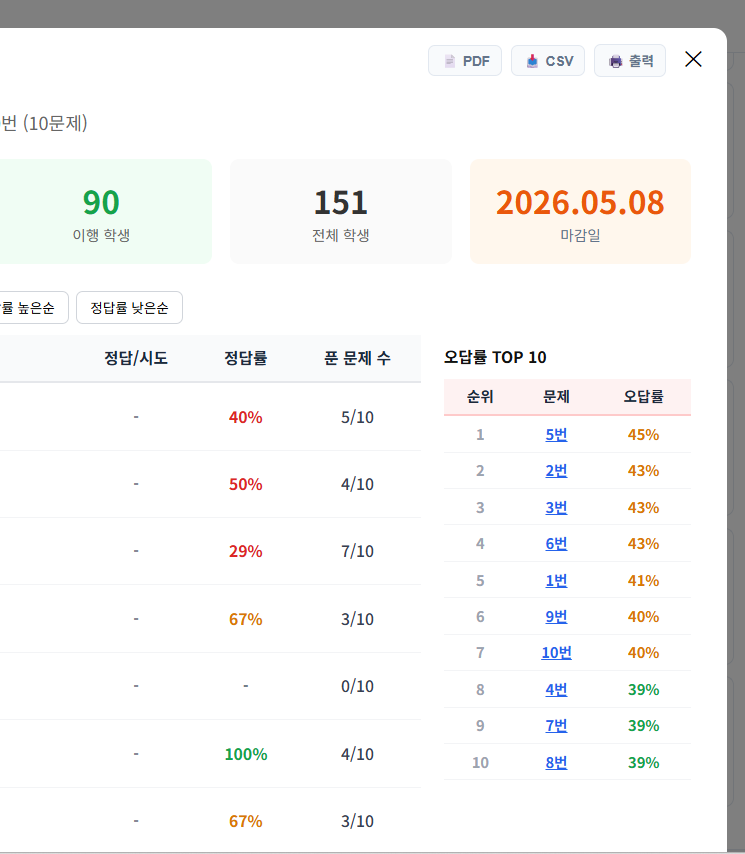Click the 0/10 solved count
This screenshot has width=745, height=854.
tap(357, 686)
